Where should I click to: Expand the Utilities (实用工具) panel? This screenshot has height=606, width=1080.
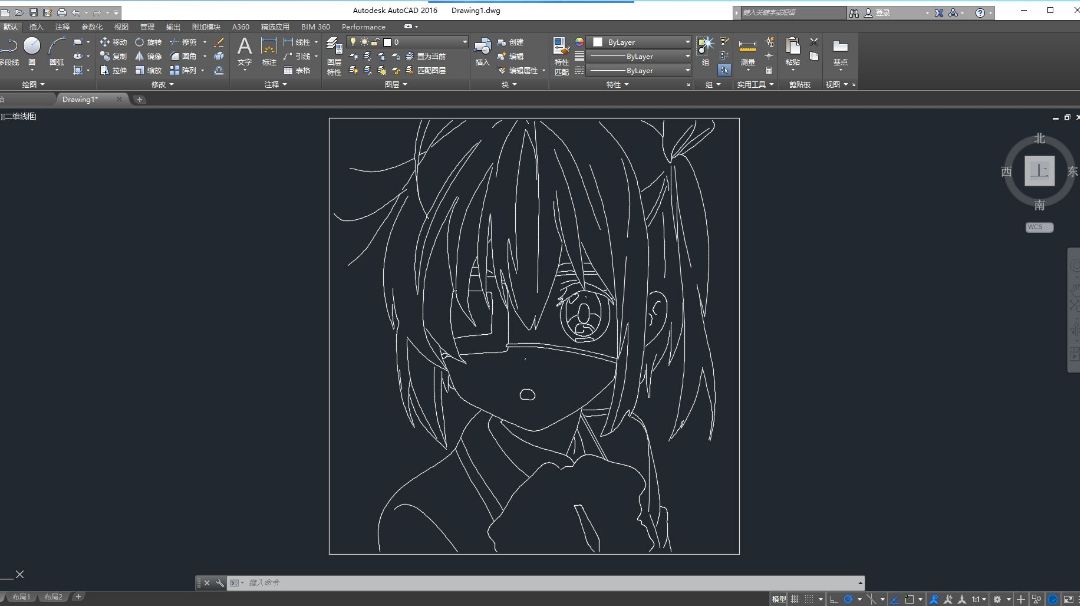click(x=755, y=85)
